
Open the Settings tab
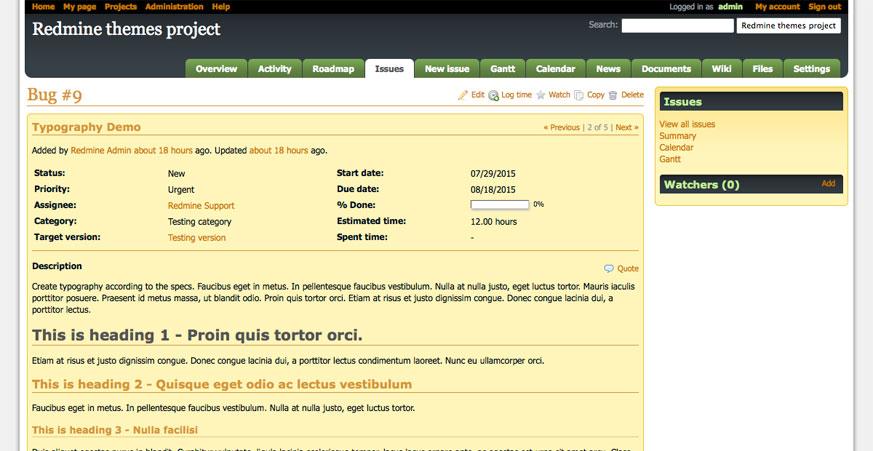[811, 68]
